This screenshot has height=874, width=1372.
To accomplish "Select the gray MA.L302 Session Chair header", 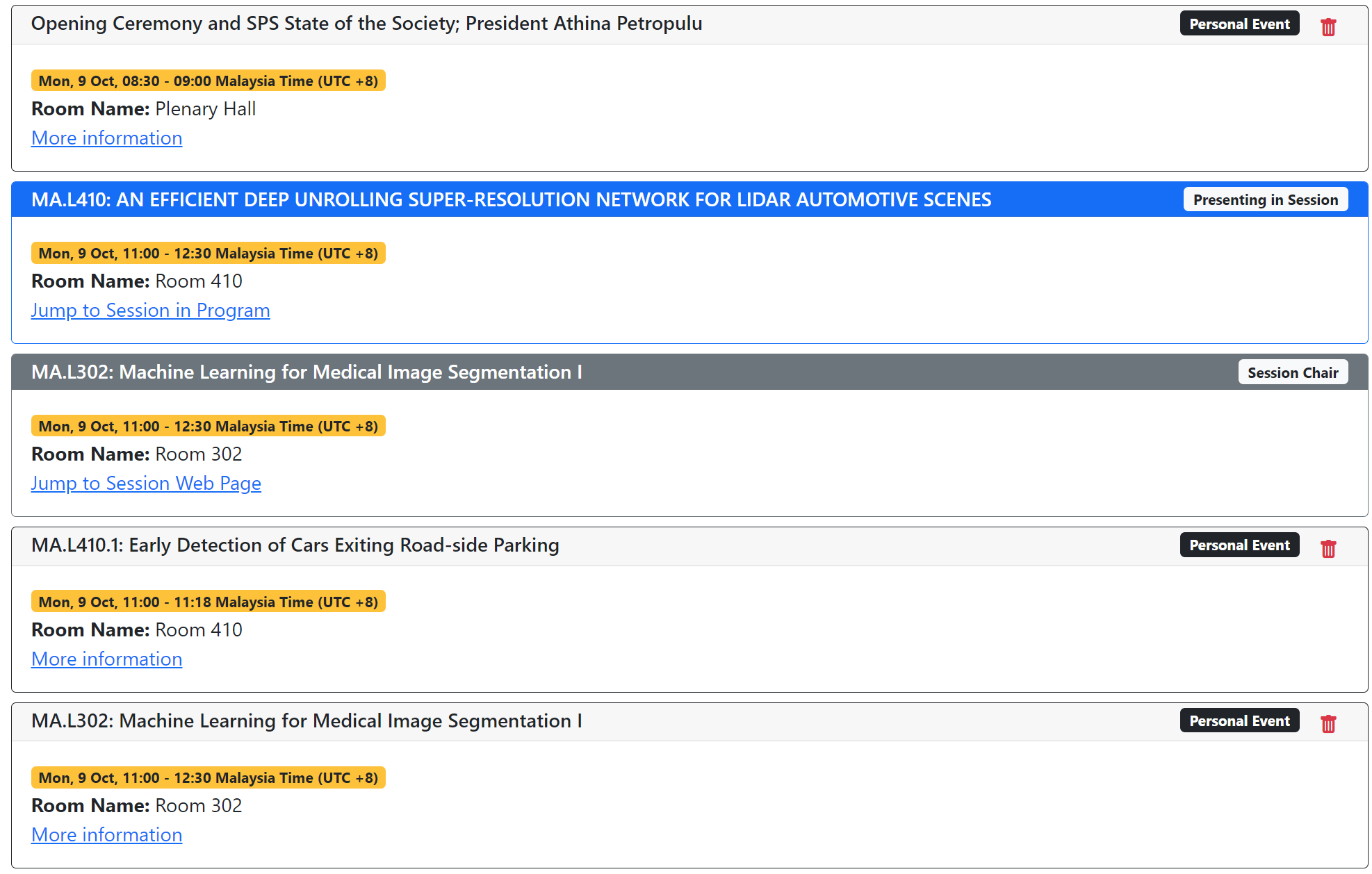I will pyautogui.click(x=307, y=372).
